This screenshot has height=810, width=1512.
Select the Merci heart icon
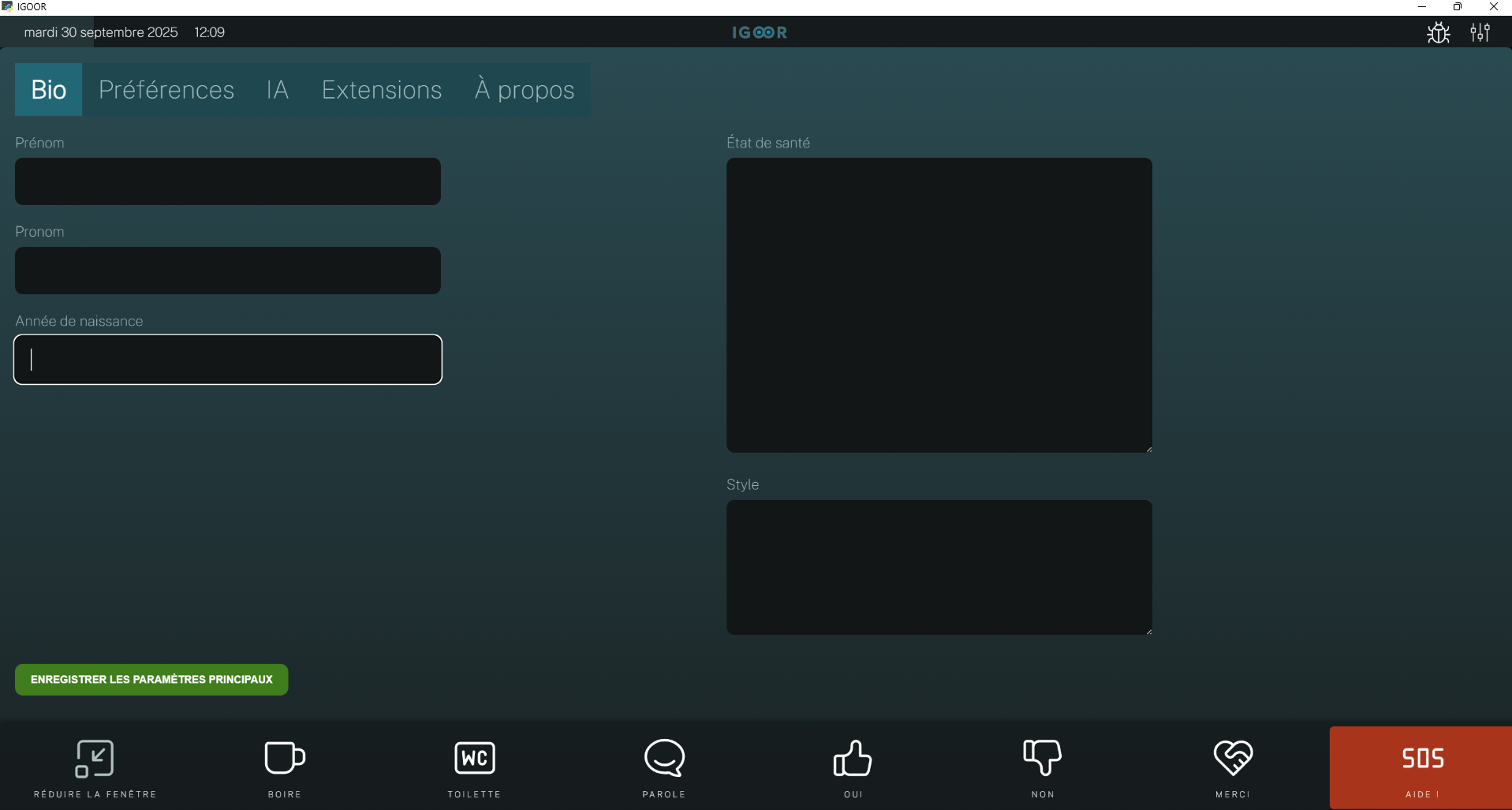click(x=1233, y=758)
